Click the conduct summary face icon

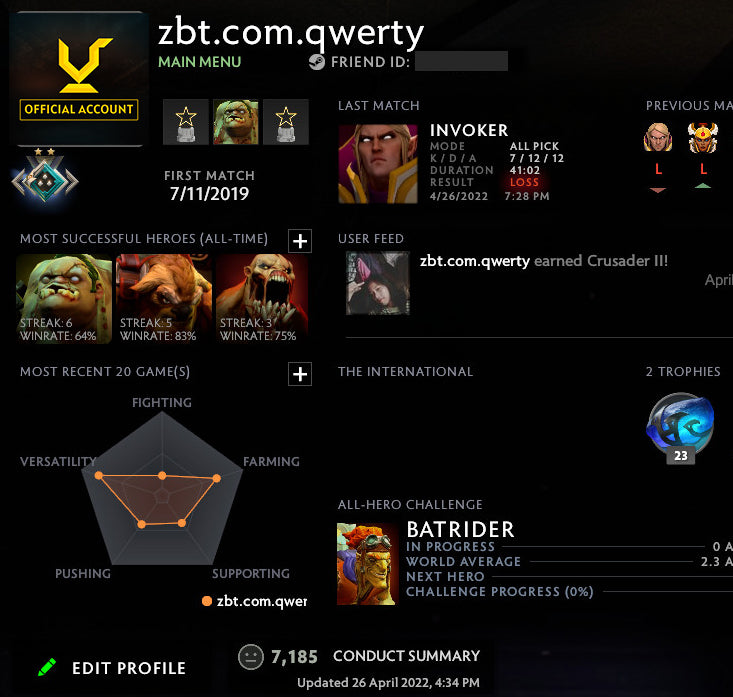coord(251,657)
